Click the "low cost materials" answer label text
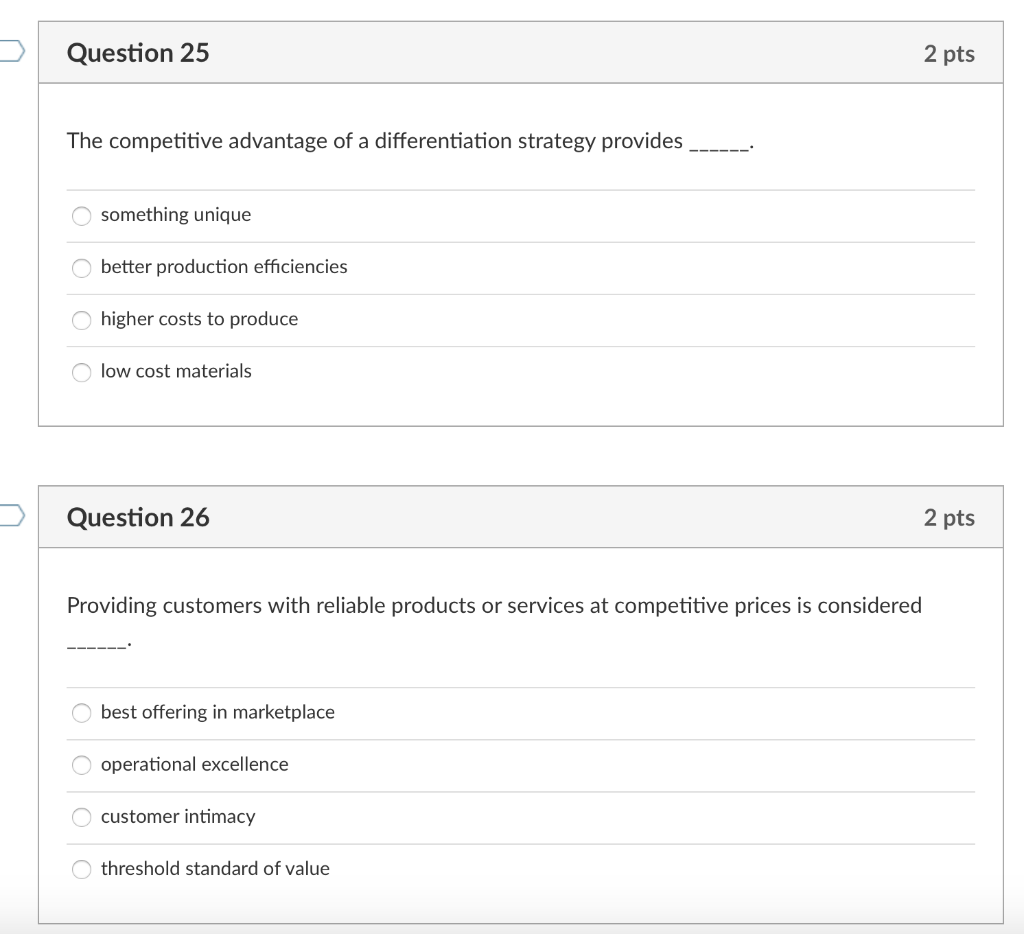1024x934 pixels. (175, 371)
